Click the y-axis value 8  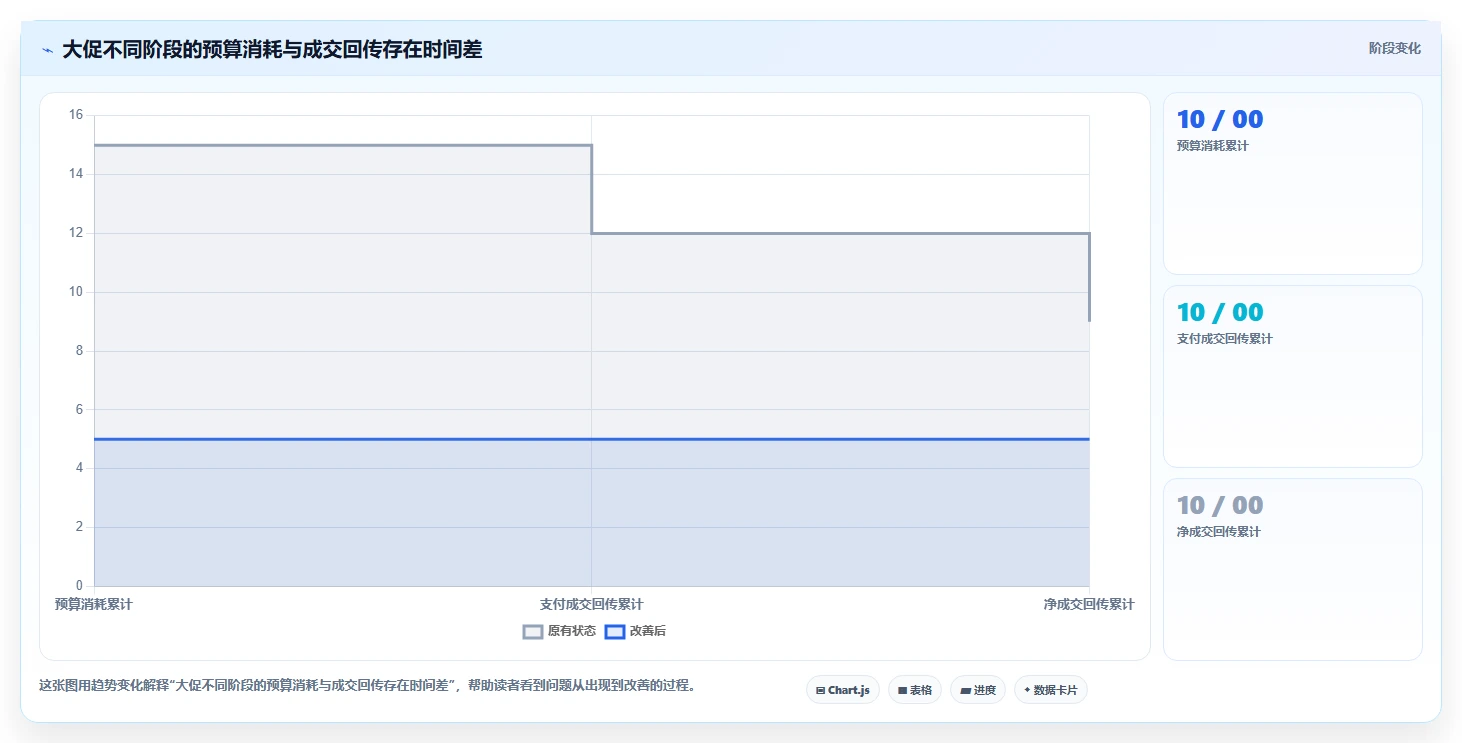(x=80, y=351)
